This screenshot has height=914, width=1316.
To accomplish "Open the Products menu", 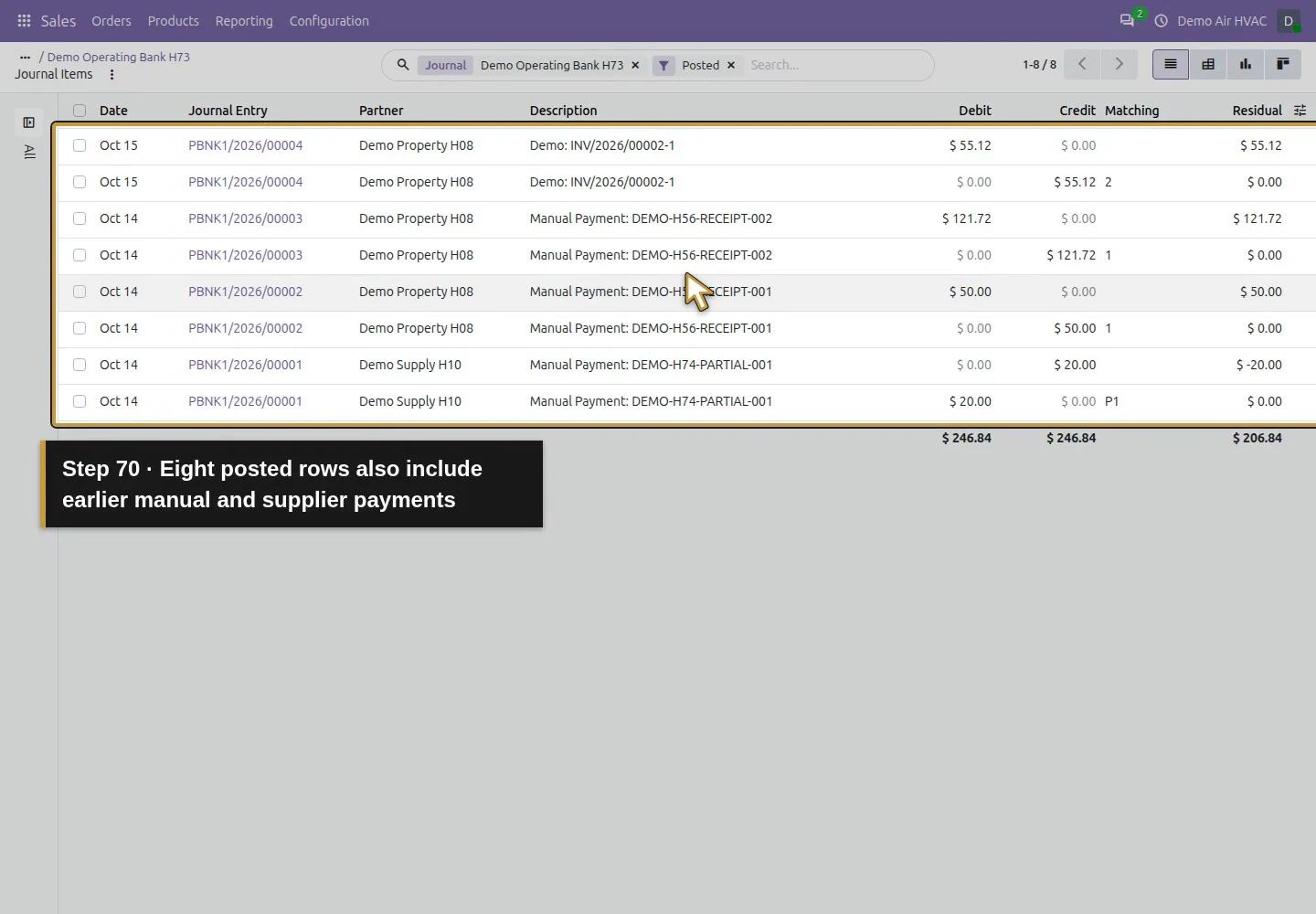I will [x=174, y=21].
